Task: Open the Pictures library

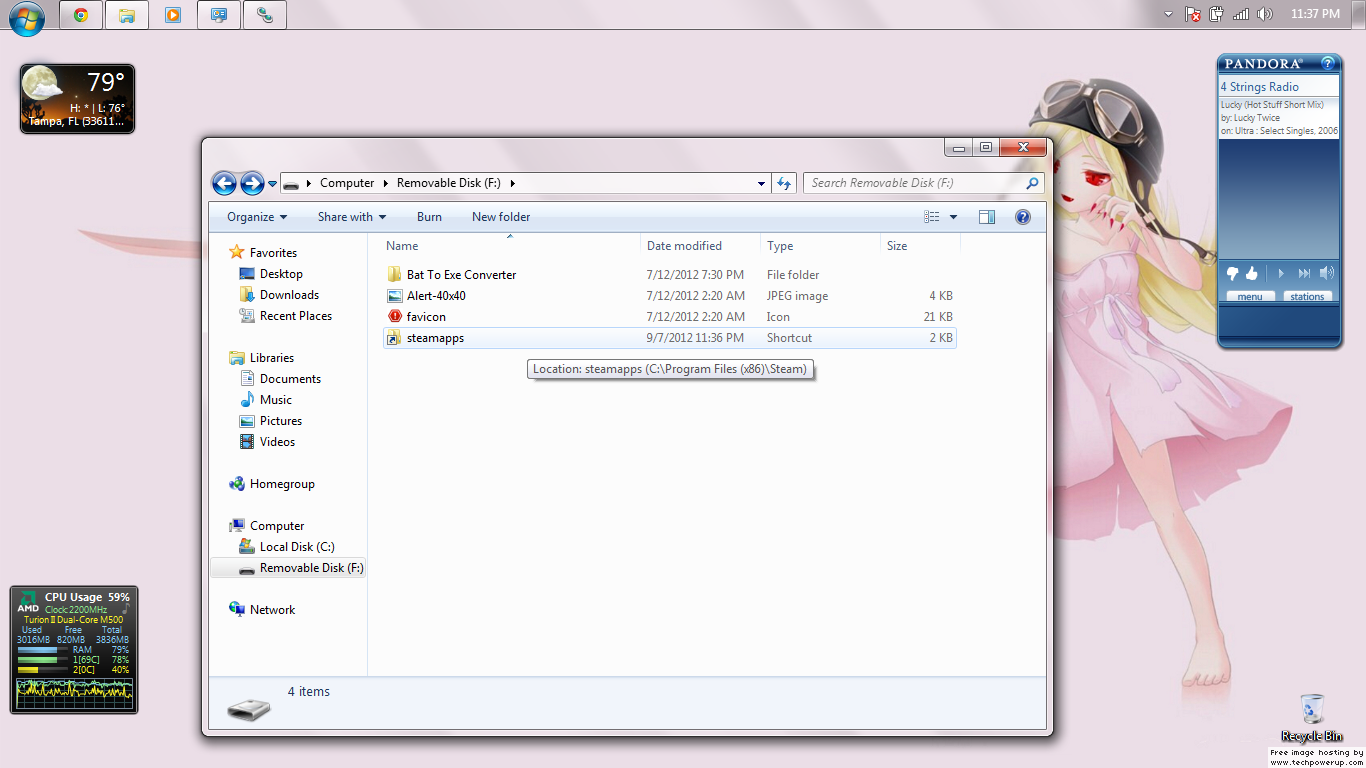Action: click(281, 421)
